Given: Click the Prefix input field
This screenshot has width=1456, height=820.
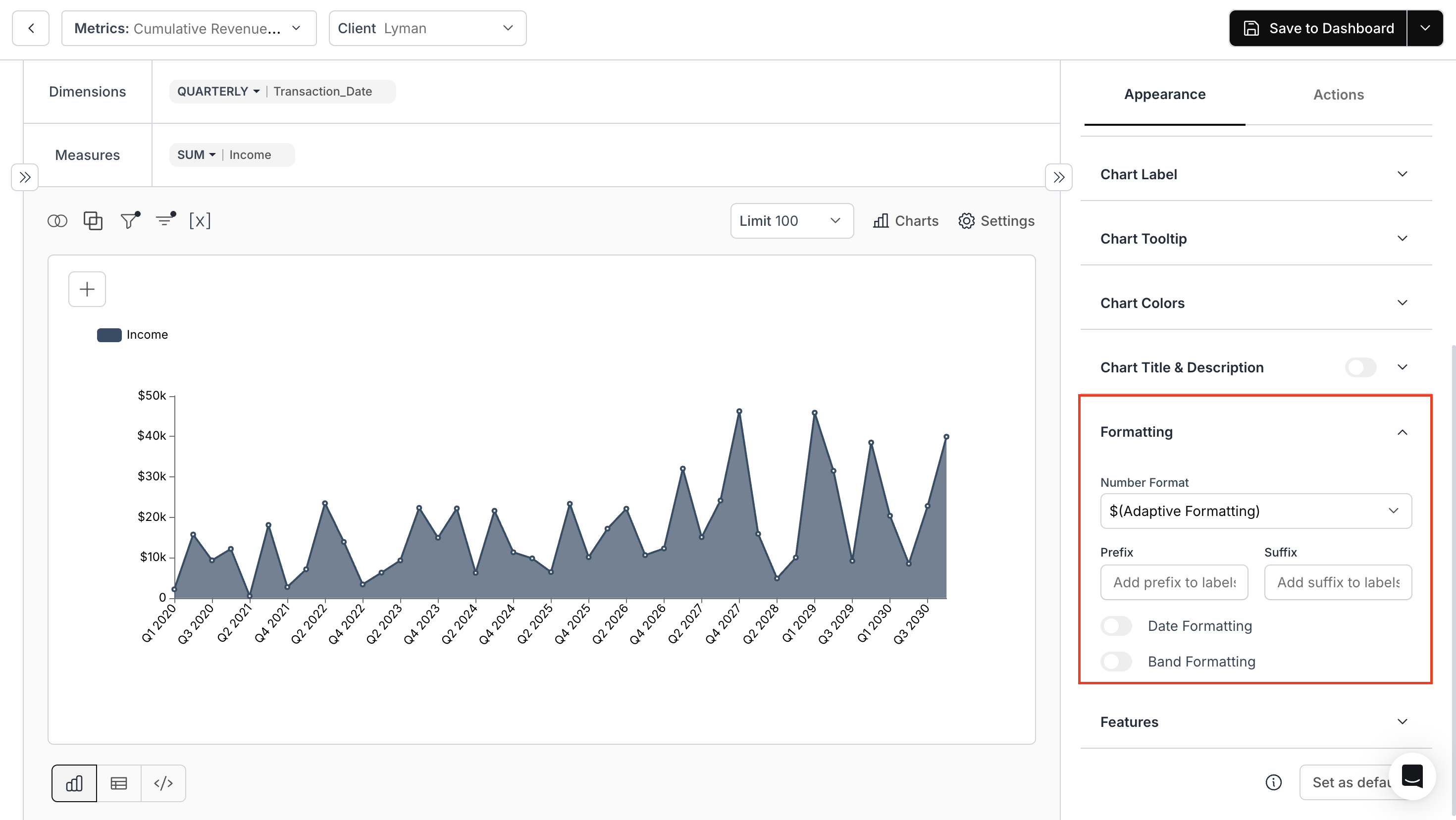Looking at the screenshot, I should (1174, 582).
